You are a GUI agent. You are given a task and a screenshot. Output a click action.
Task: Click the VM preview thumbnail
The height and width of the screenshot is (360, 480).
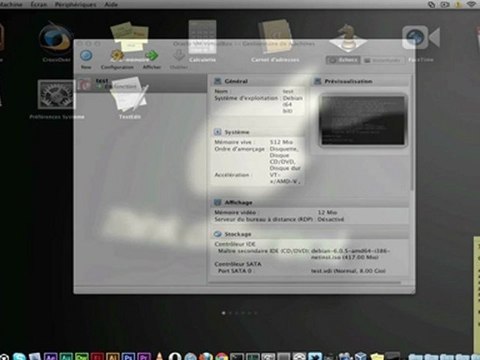(363, 120)
